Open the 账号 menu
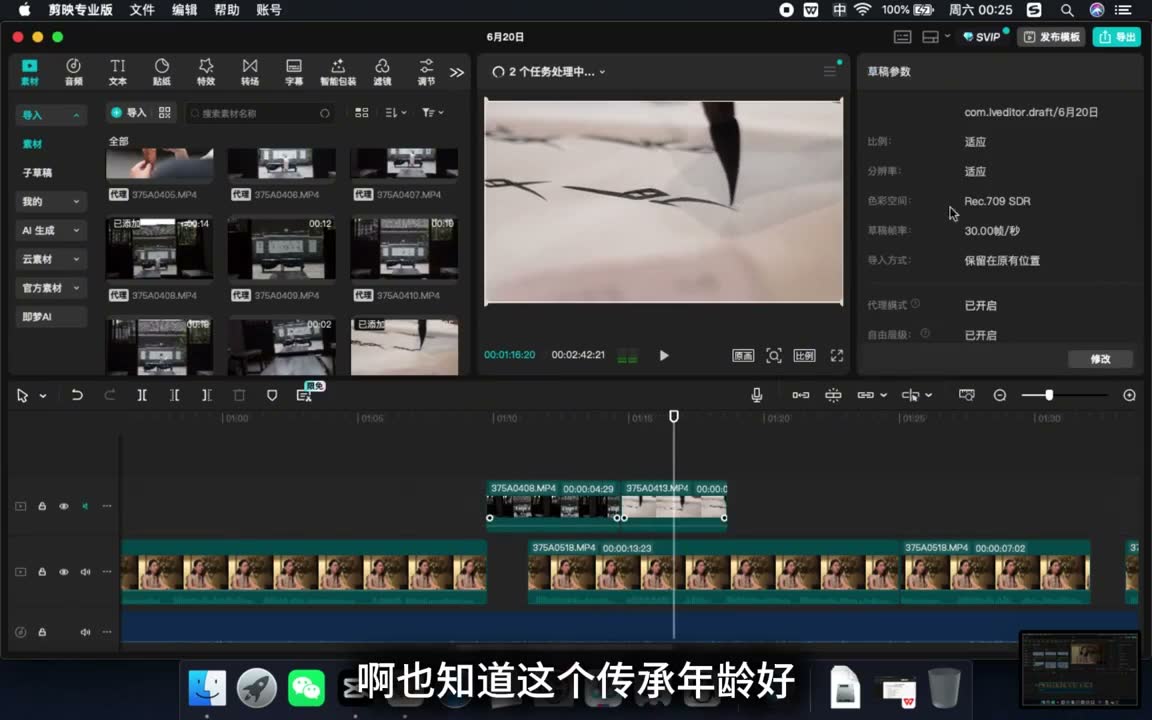This screenshot has height=720, width=1152. click(x=269, y=10)
